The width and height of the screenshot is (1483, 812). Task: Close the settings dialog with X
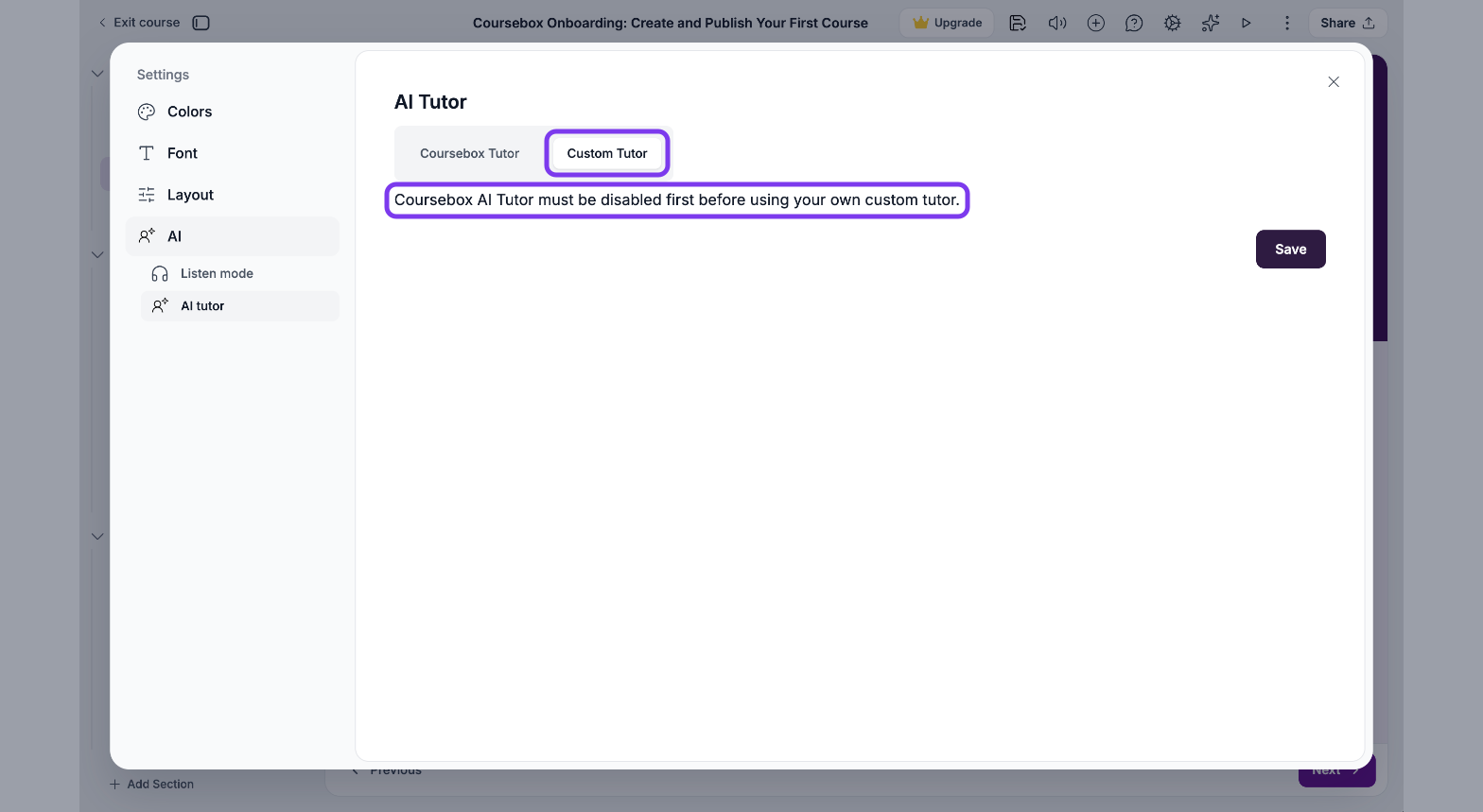click(1334, 82)
